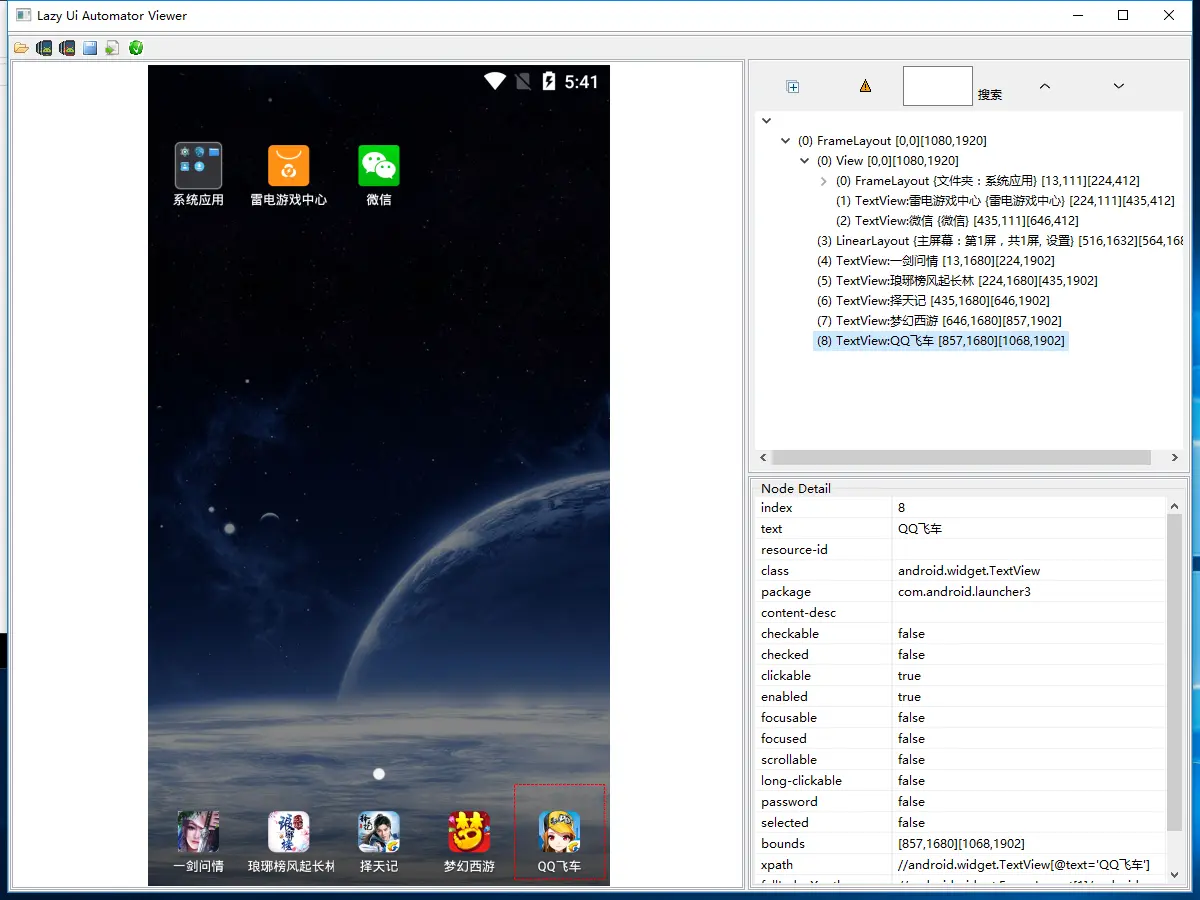Click the first device screenshot Android toolbar icon
Screen dimensions: 1200x900
point(44,48)
